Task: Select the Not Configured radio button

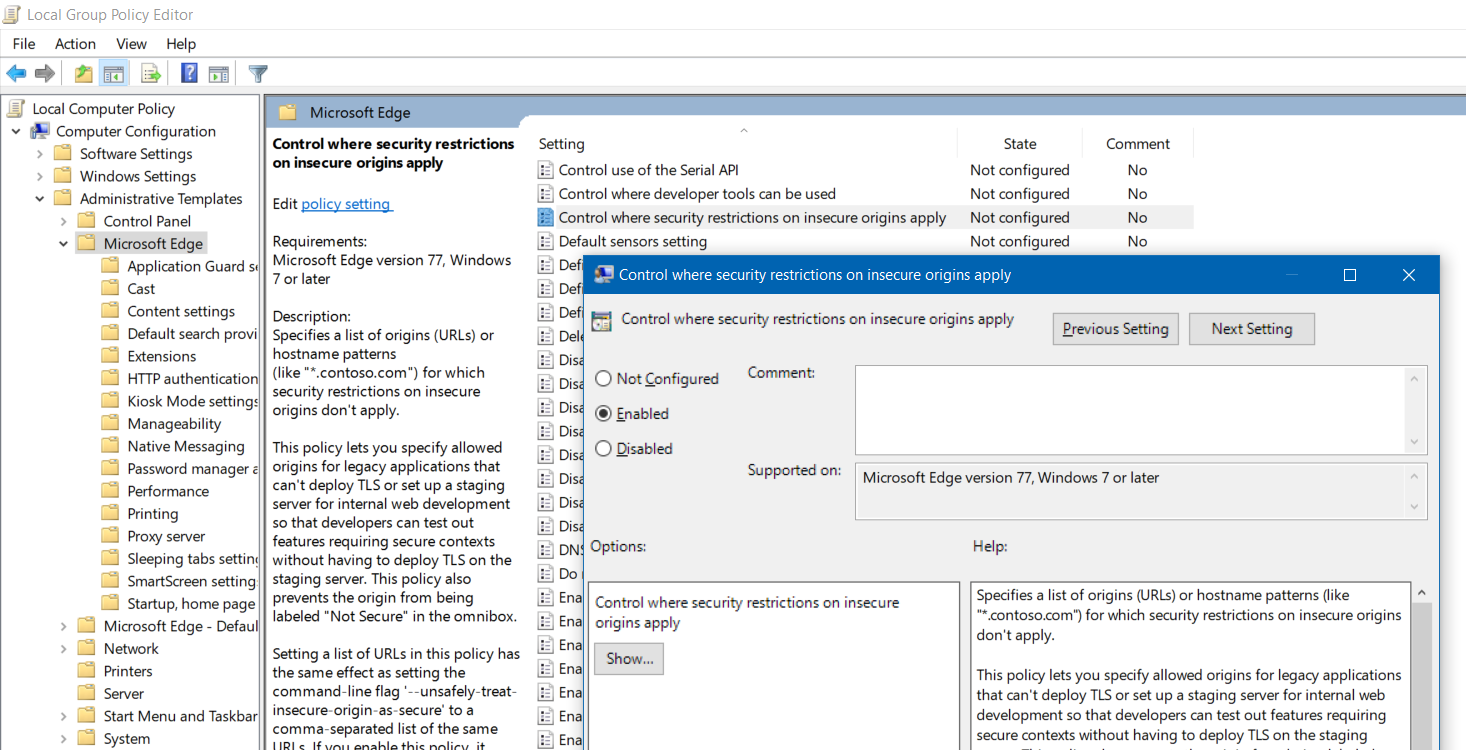Action: pyautogui.click(x=603, y=378)
